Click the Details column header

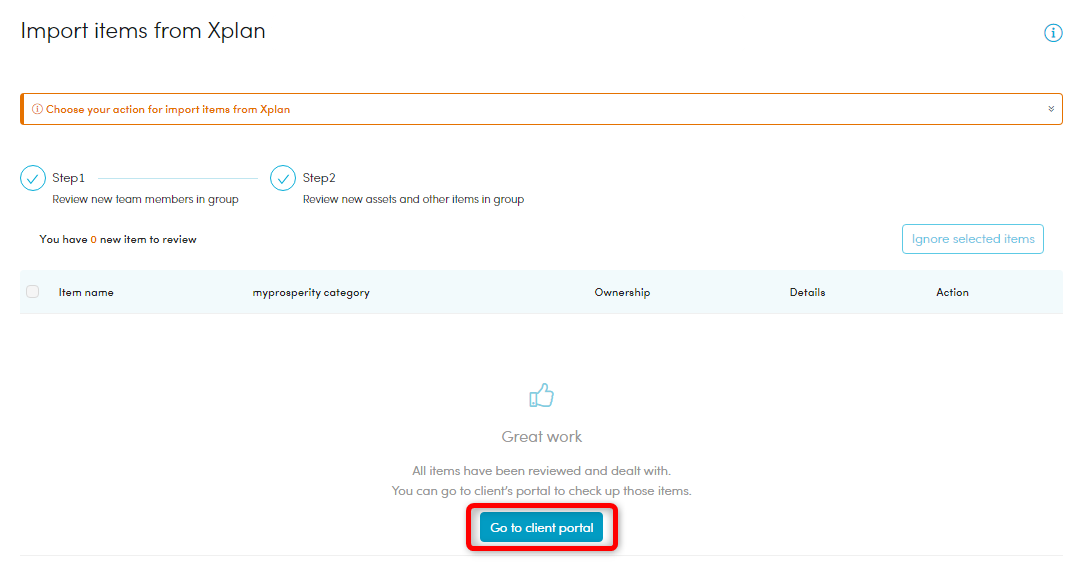(x=807, y=292)
